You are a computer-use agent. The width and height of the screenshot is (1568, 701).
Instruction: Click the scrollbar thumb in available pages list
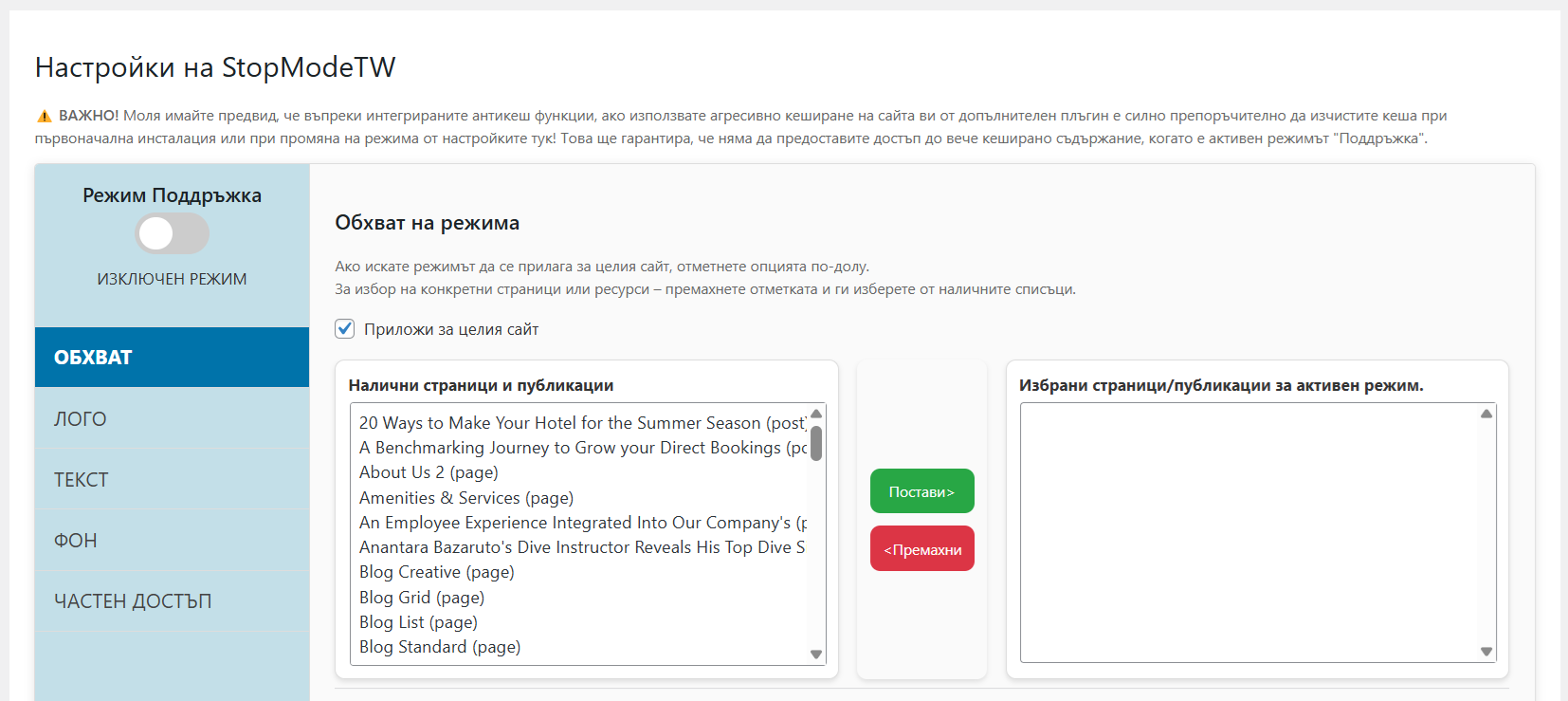(816, 443)
